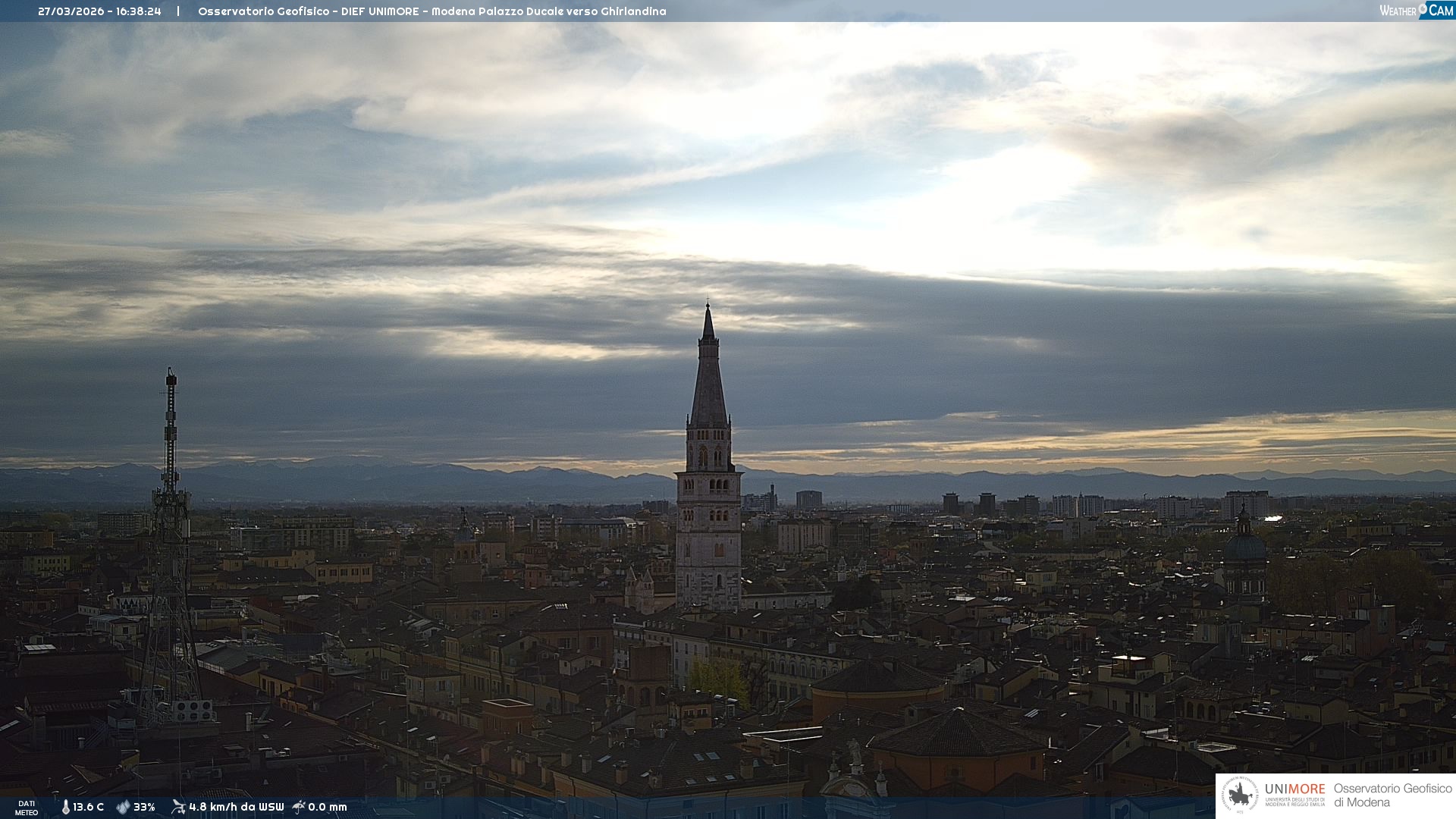Click the Osservatorio Geofisico di Modena text
This screenshot has height=819, width=1456.
tap(1392, 795)
